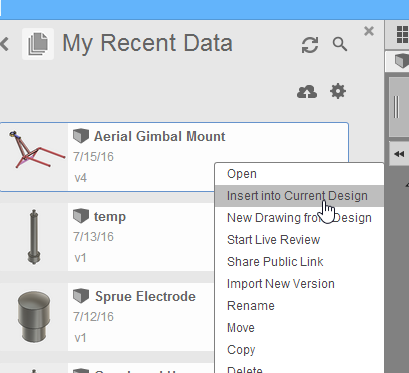Screen dimensions: 409x373
Task: Choose Open from the context menu
Action: (299, 174)
